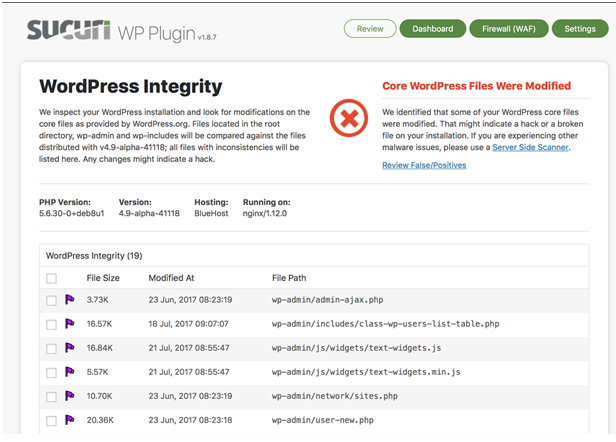Click the flag icon for text-widgets.js
Screen dimensions: 616x442
click(70, 348)
